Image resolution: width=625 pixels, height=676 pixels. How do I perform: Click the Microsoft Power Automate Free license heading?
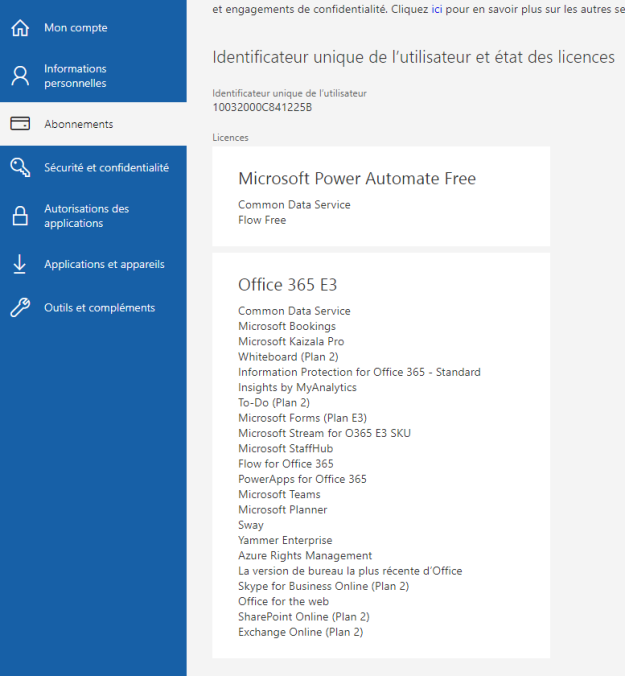pyautogui.click(x=356, y=179)
